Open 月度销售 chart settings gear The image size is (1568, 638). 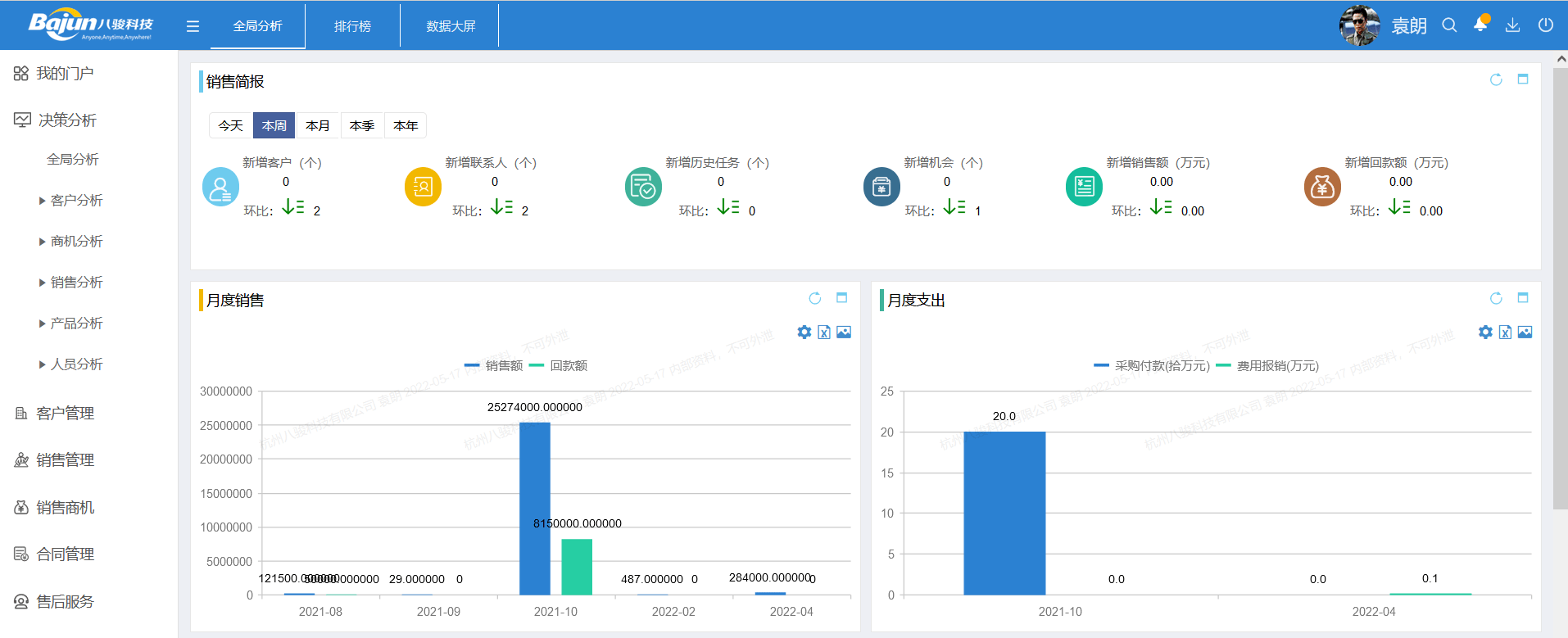tap(804, 332)
